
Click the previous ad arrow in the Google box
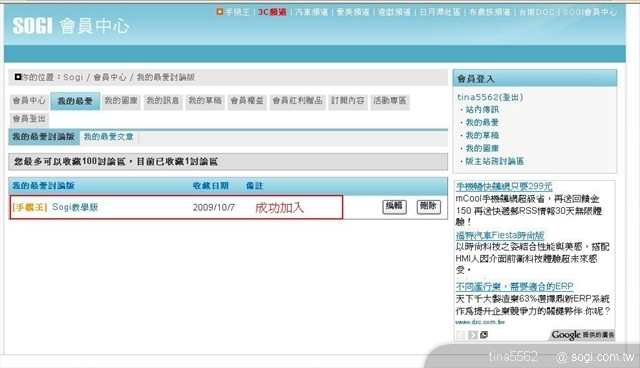pyautogui.click(x=461, y=335)
